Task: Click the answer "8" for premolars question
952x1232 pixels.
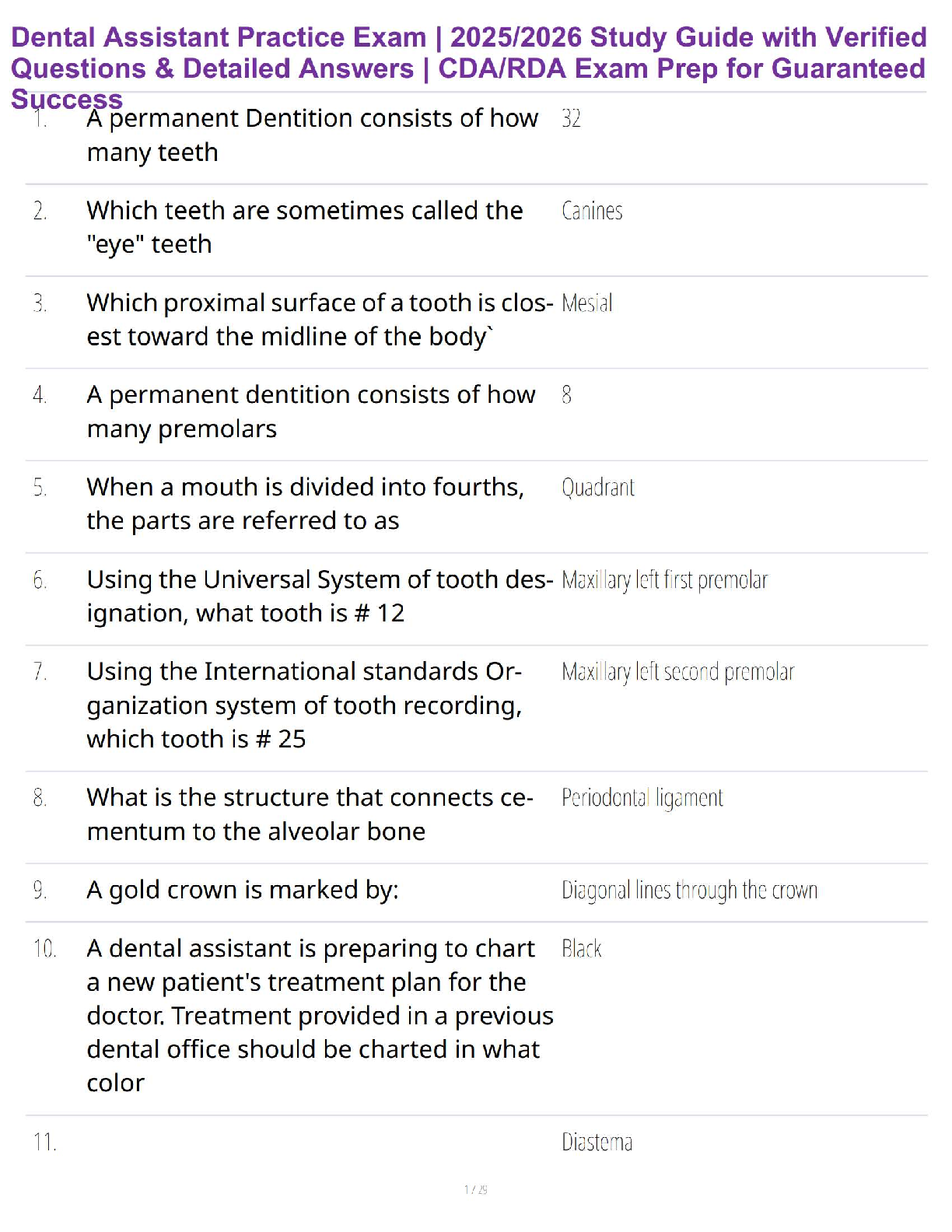Action: pyautogui.click(x=566, y=395)
